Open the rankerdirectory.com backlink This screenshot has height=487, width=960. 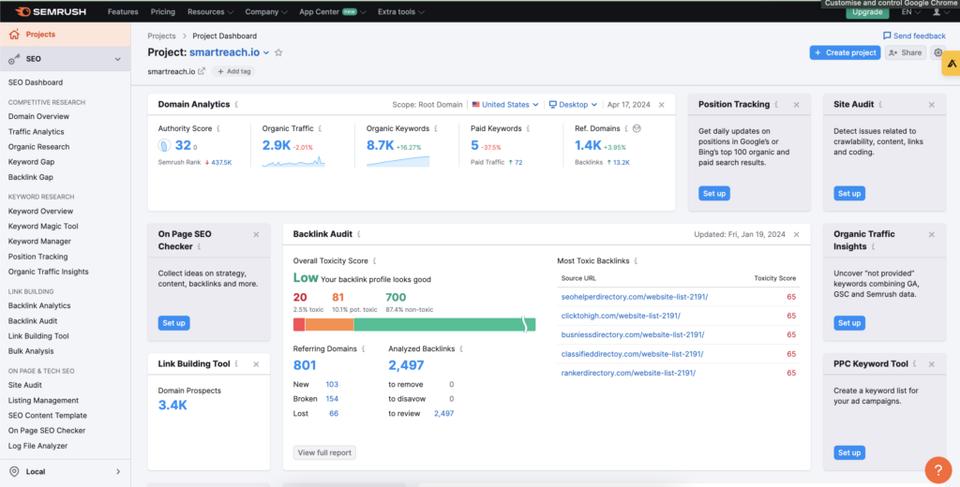(628, 373)
